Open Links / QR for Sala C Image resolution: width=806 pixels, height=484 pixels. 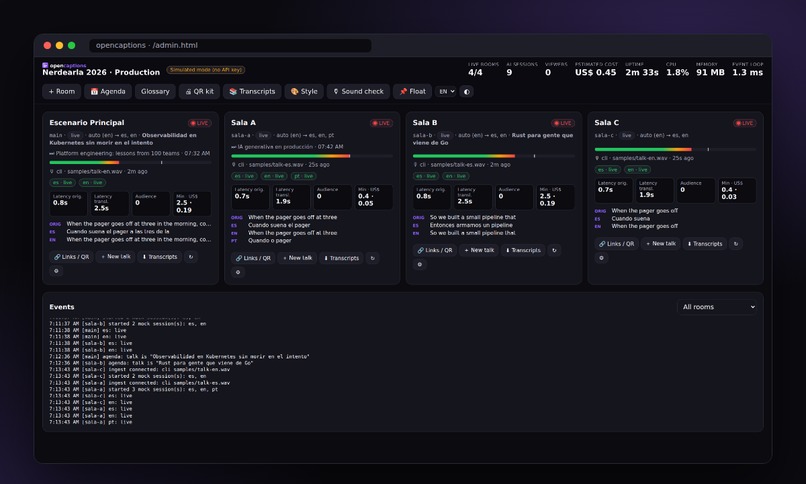[616, 244]
